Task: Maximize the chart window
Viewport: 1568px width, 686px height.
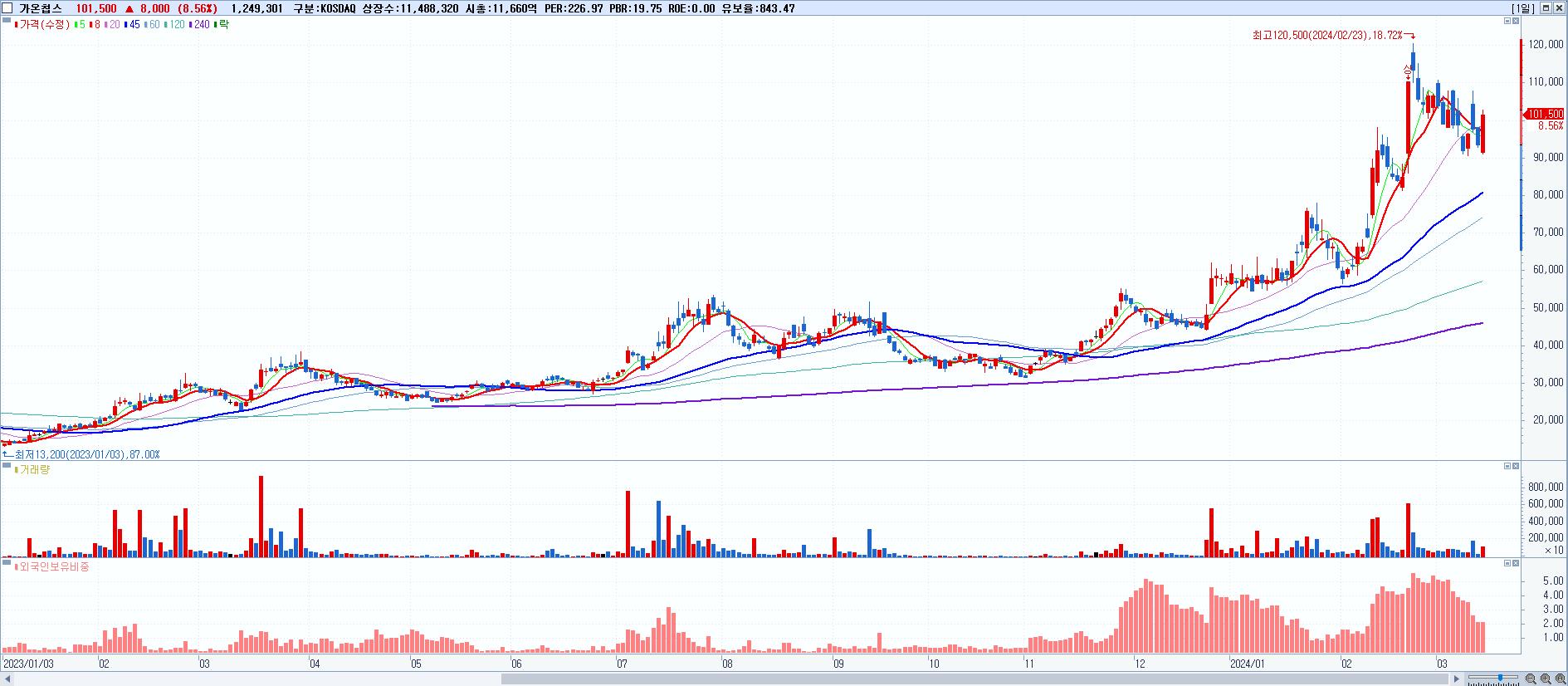Action: [1546, 8]
